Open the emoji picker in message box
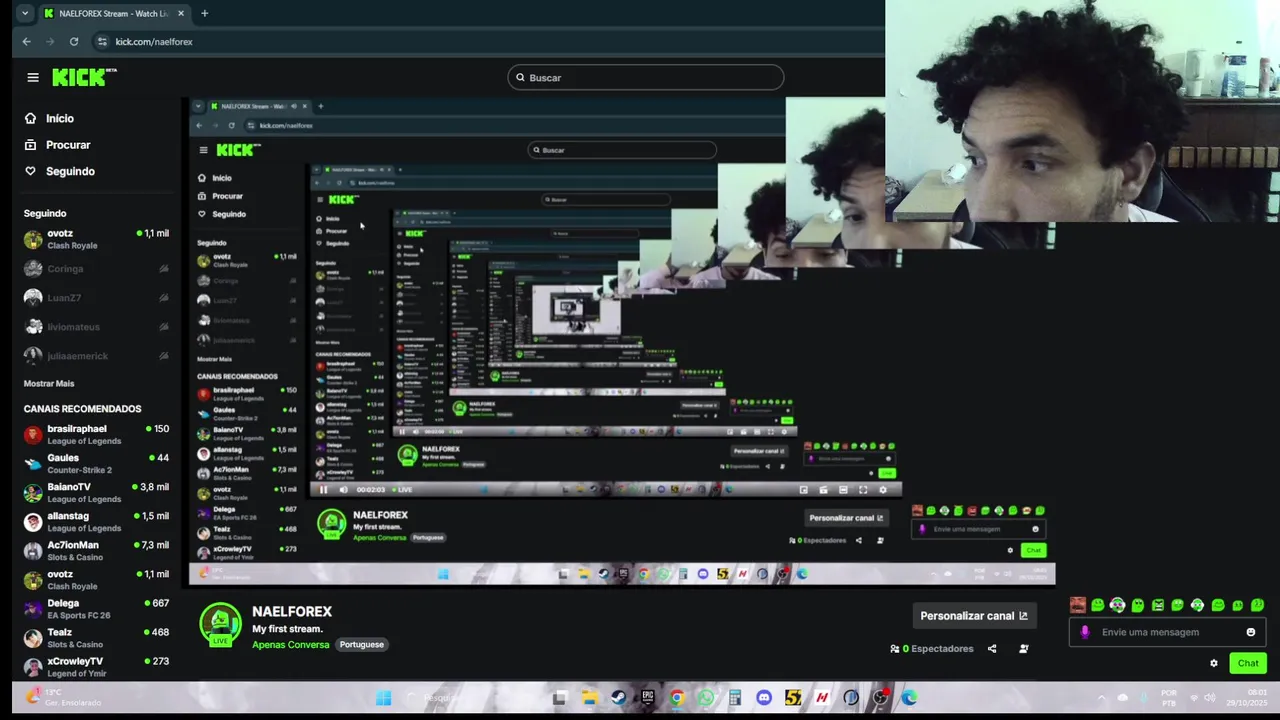This screenshot has width=1280, height=720. (x=1251, y=632)
